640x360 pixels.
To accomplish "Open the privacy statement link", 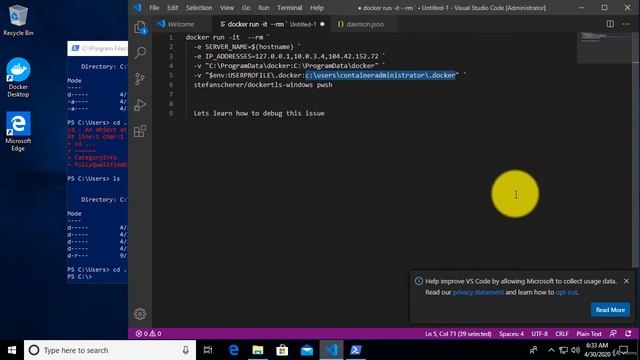I will coord(478,292).
